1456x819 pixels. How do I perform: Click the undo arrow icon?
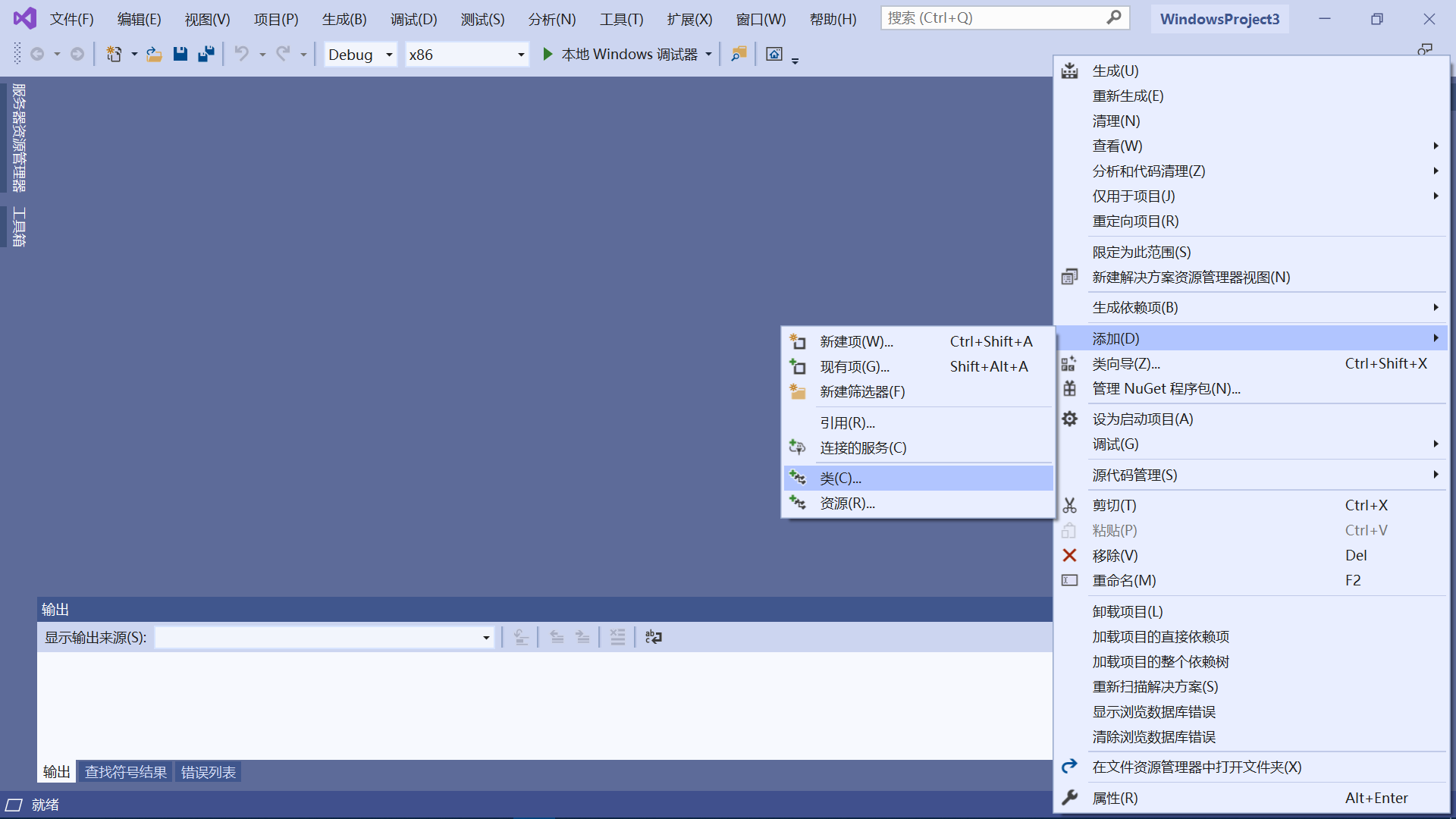point(241,54)
